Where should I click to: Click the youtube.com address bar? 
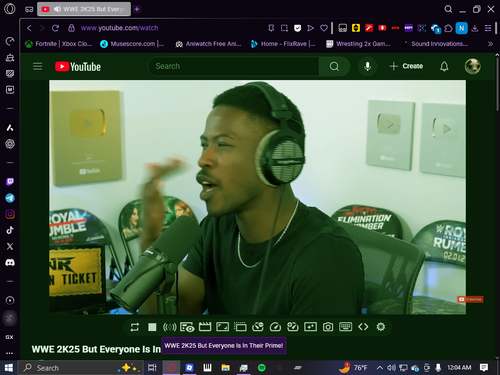(x=119, y=28)
